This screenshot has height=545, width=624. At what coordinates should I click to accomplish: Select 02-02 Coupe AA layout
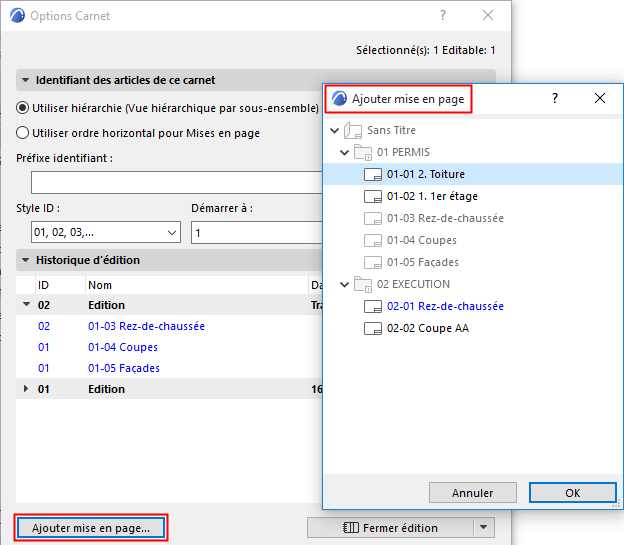428,328
